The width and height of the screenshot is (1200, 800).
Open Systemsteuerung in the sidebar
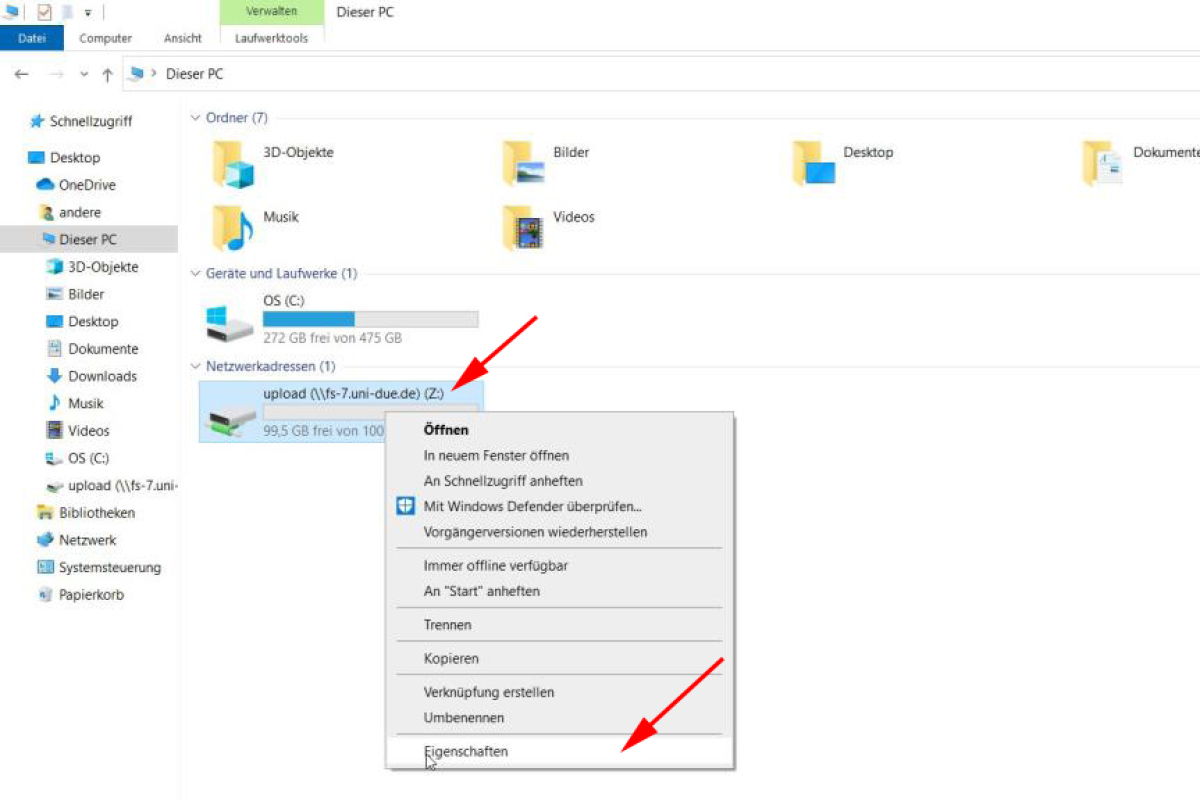[109, 567]
